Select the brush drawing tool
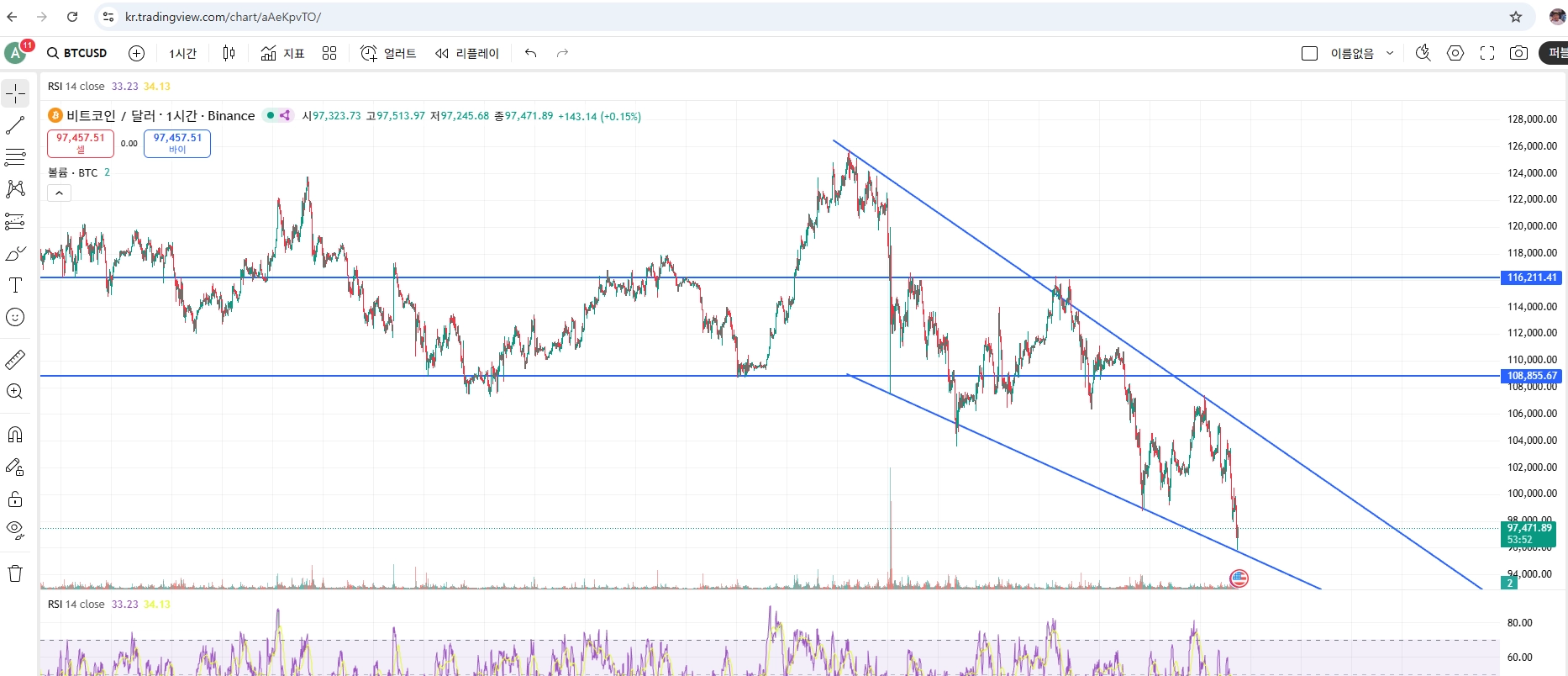Viewport: 1568px width, 676px height. tap(16, 253)
